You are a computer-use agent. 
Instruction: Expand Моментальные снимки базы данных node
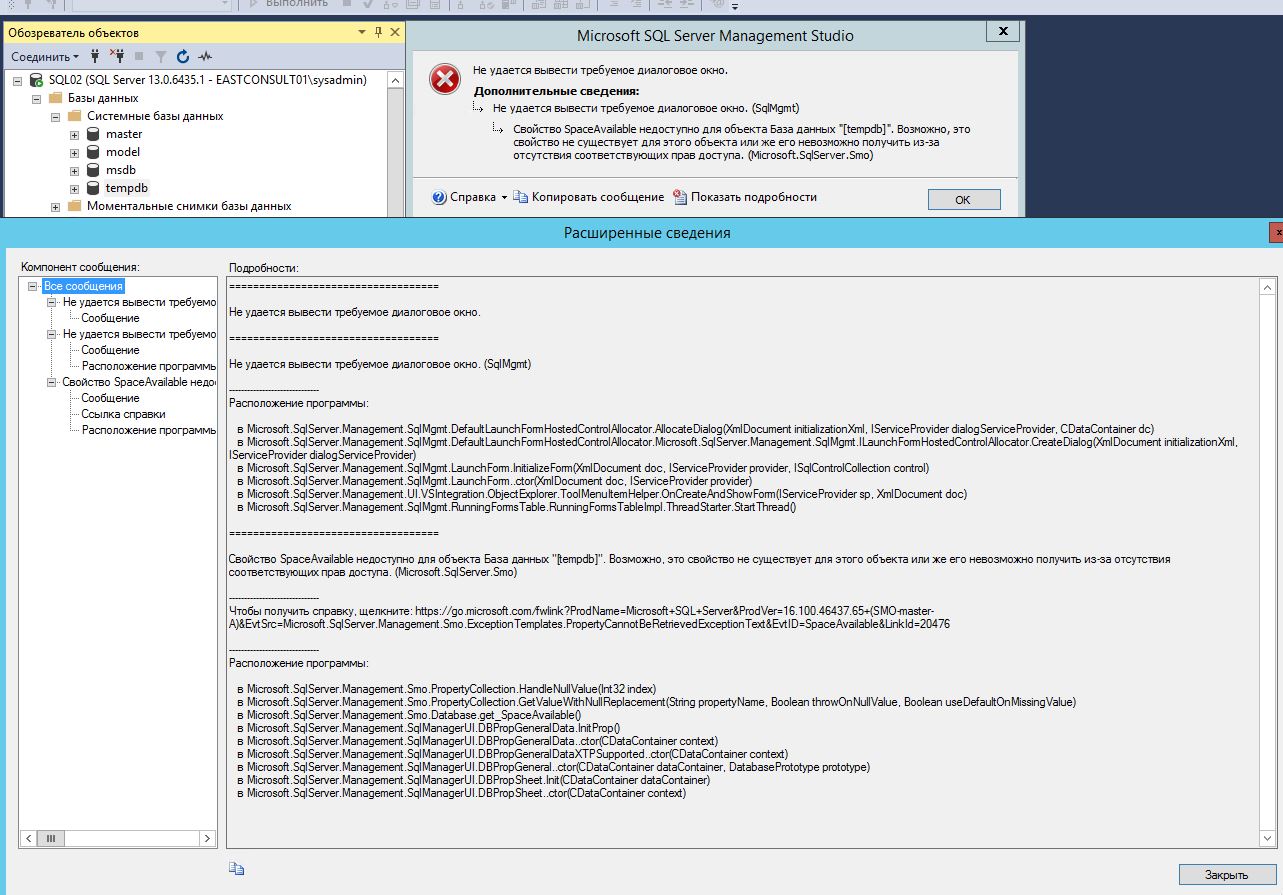click(x=55, y=206)
